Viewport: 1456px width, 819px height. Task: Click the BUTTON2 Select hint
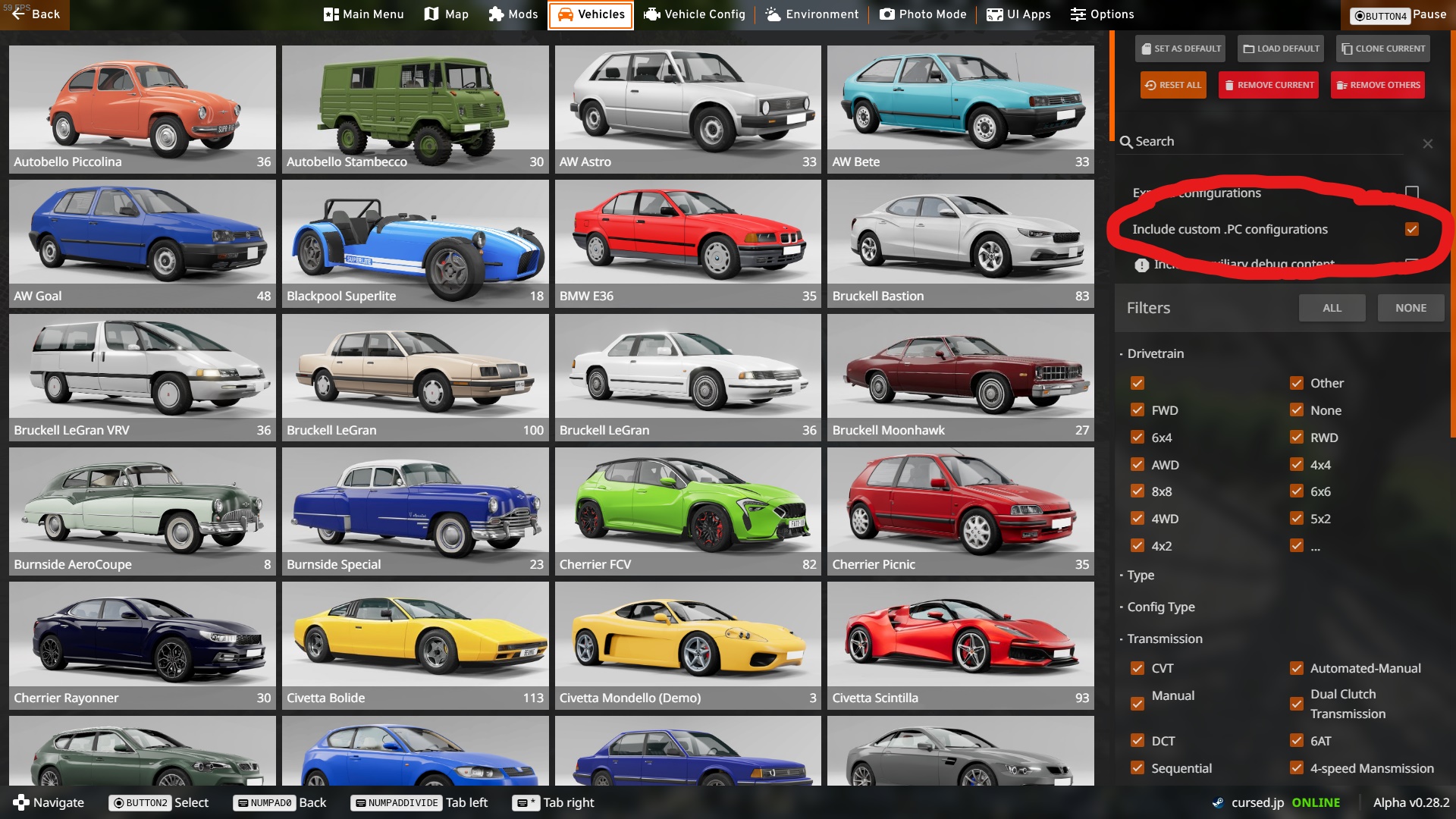coord(158,802)
